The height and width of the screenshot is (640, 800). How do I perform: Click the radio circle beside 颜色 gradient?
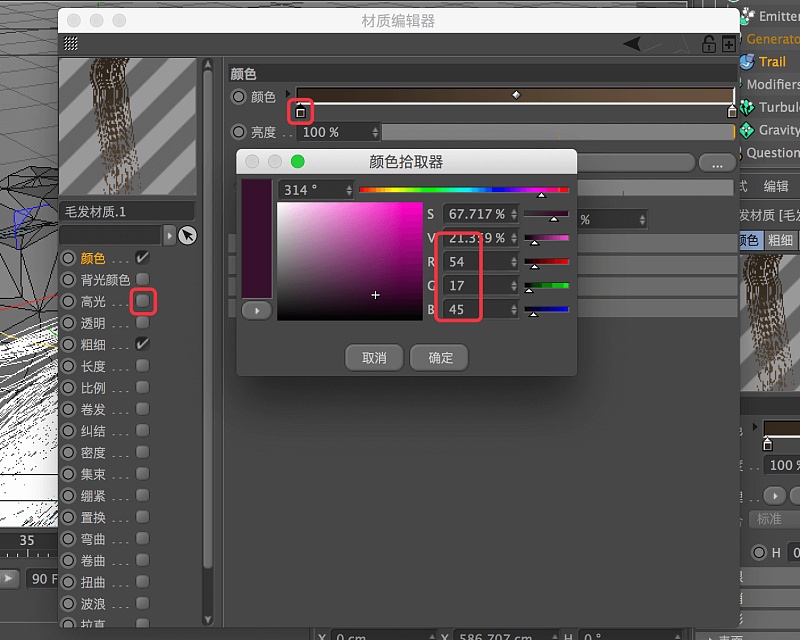pyautogui.click(x=239, y=96)
